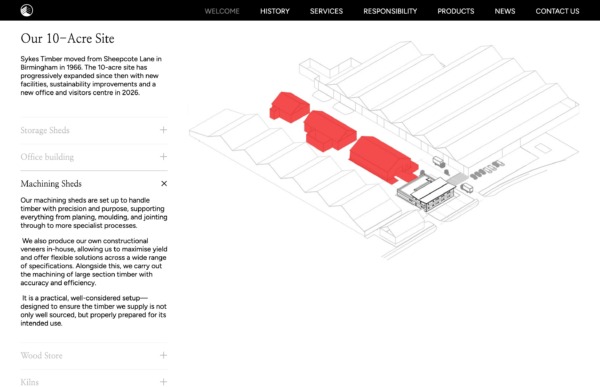Select the Storage Sheds heading
600x387 pixels.
point(45,130)
